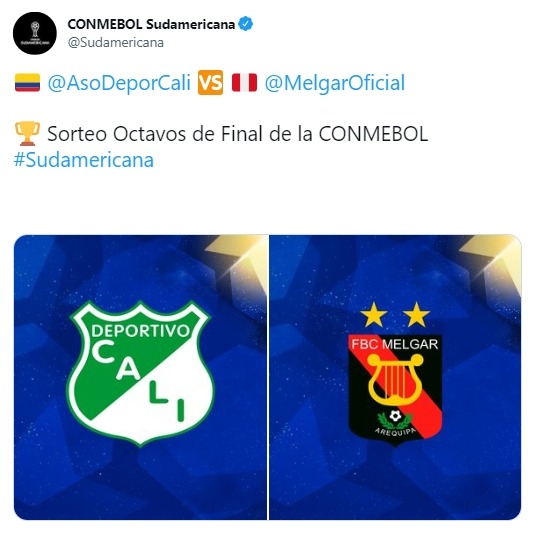Click the DEPORTIVO text on green shield
536x537 pixels.
coord(140,331)
